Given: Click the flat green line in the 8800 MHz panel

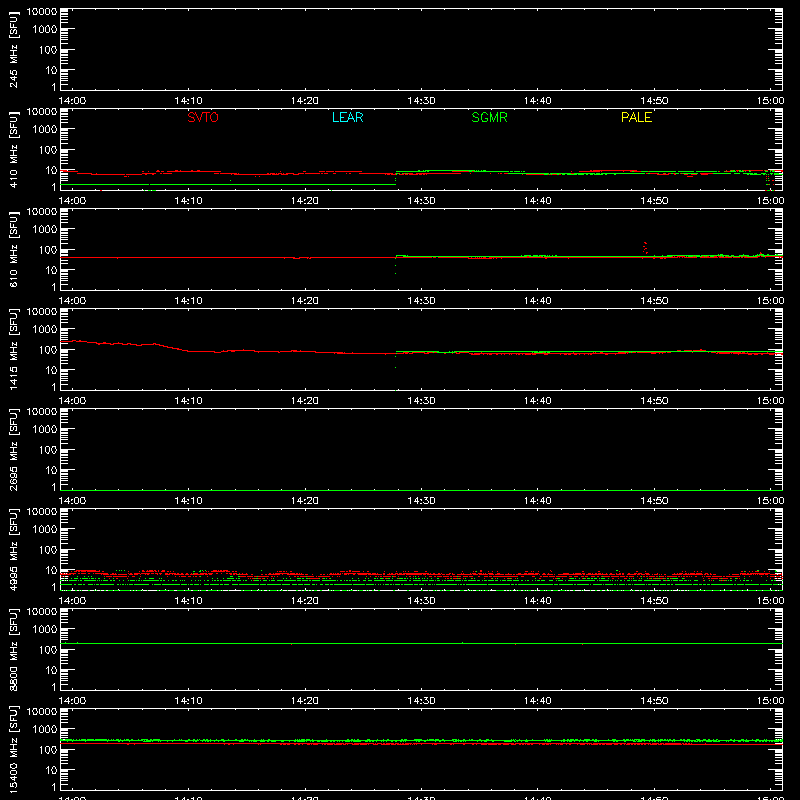Looking at the screenshot, I should coord(421,643).
